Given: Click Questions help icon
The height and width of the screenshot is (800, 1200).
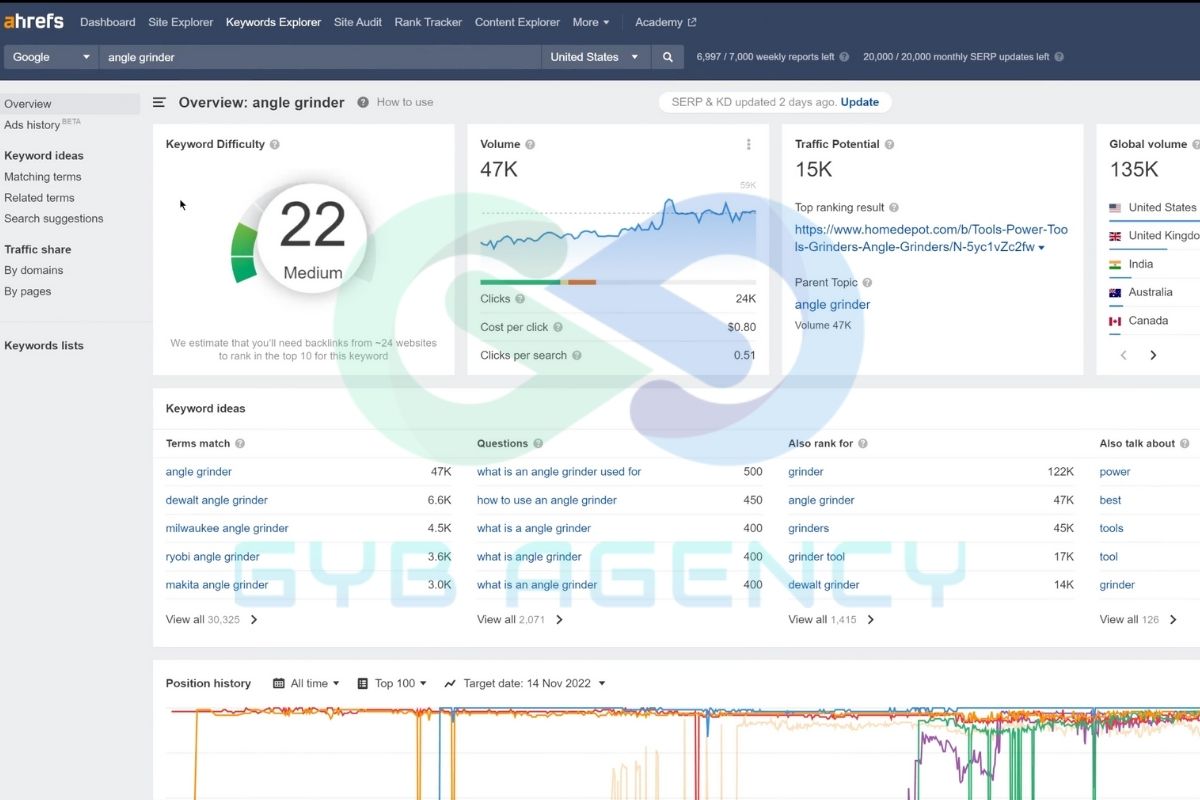Looking at the screenshot, I should [x=538, y=443].
